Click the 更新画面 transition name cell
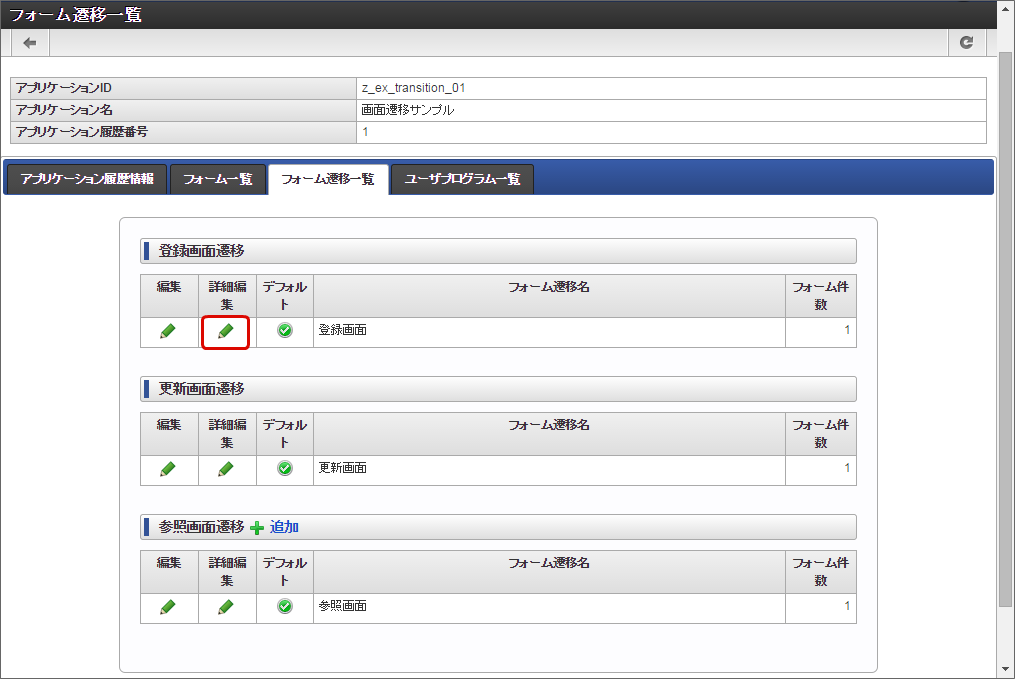This screenshot has height=679, width=1015. 550,470
